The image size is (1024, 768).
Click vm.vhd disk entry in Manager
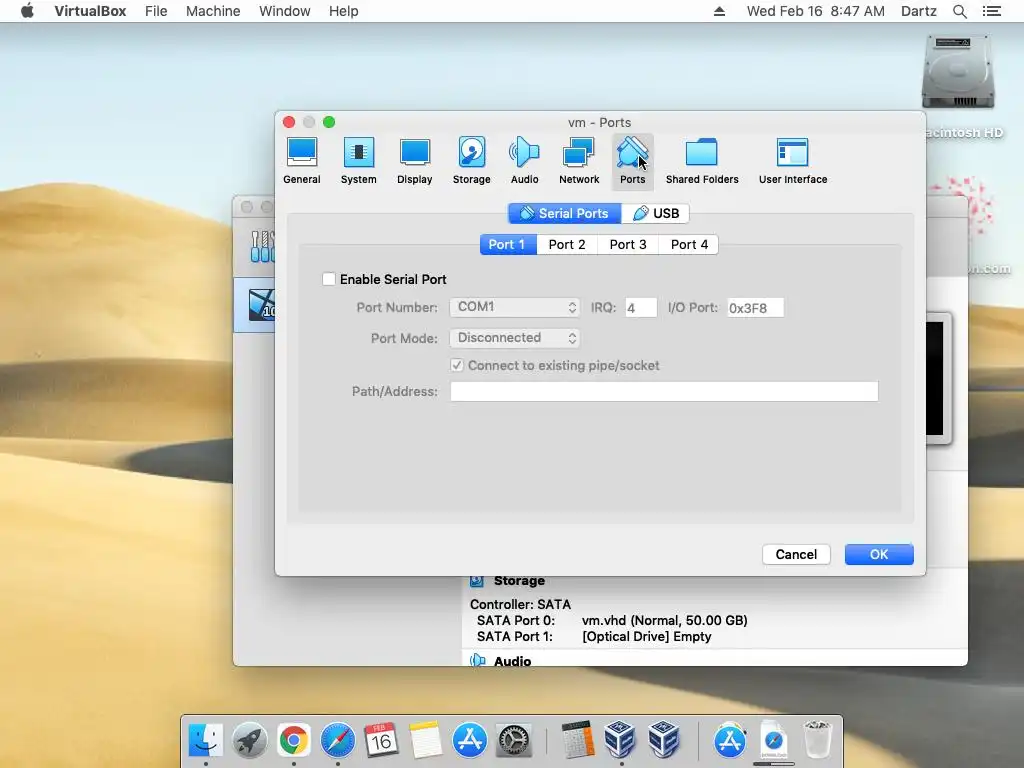click(664, 620)
